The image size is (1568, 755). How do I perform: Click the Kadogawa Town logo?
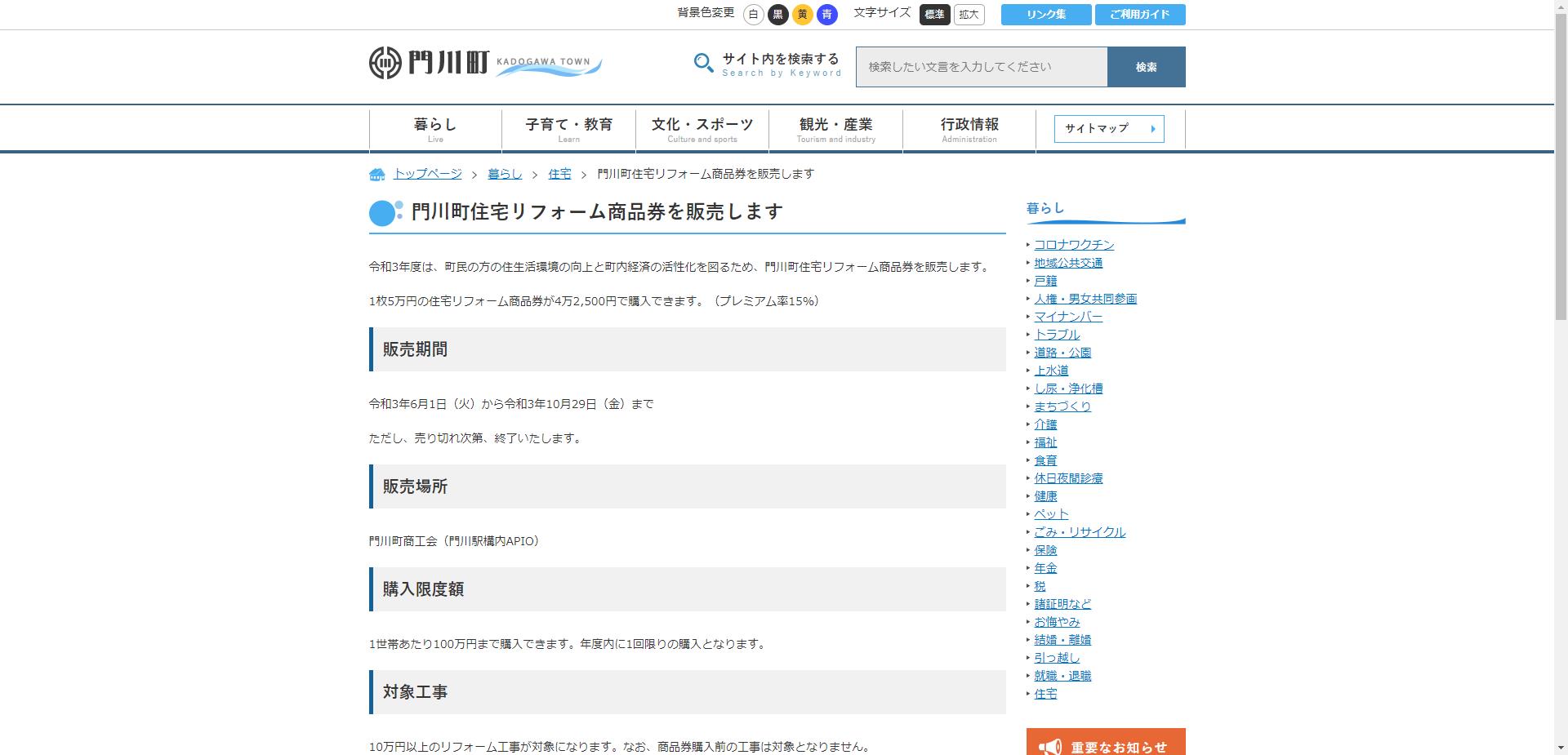pyautogui.click(x=485, y=63)
